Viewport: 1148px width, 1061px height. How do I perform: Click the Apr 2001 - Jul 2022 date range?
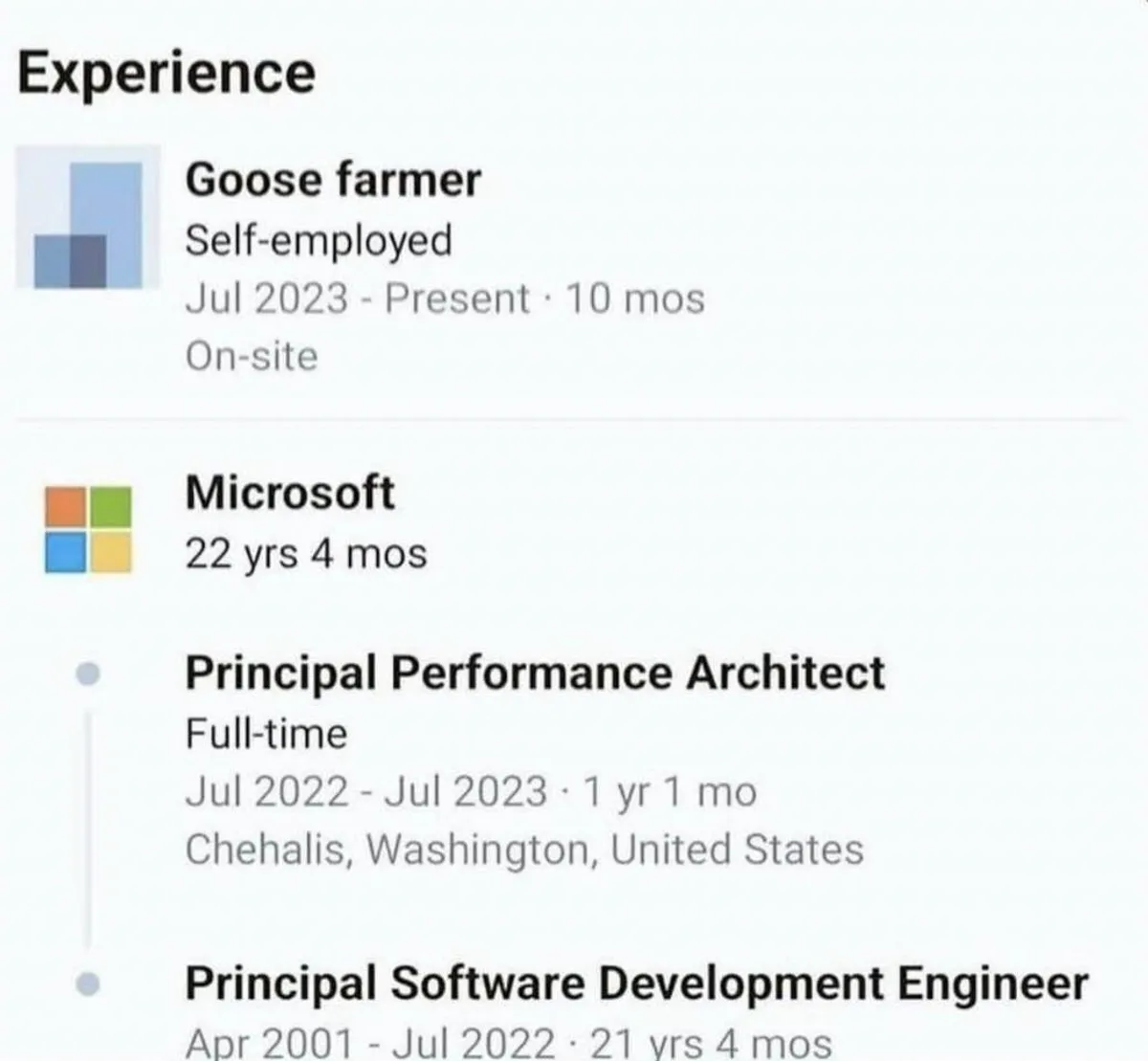click(369, 1043)
